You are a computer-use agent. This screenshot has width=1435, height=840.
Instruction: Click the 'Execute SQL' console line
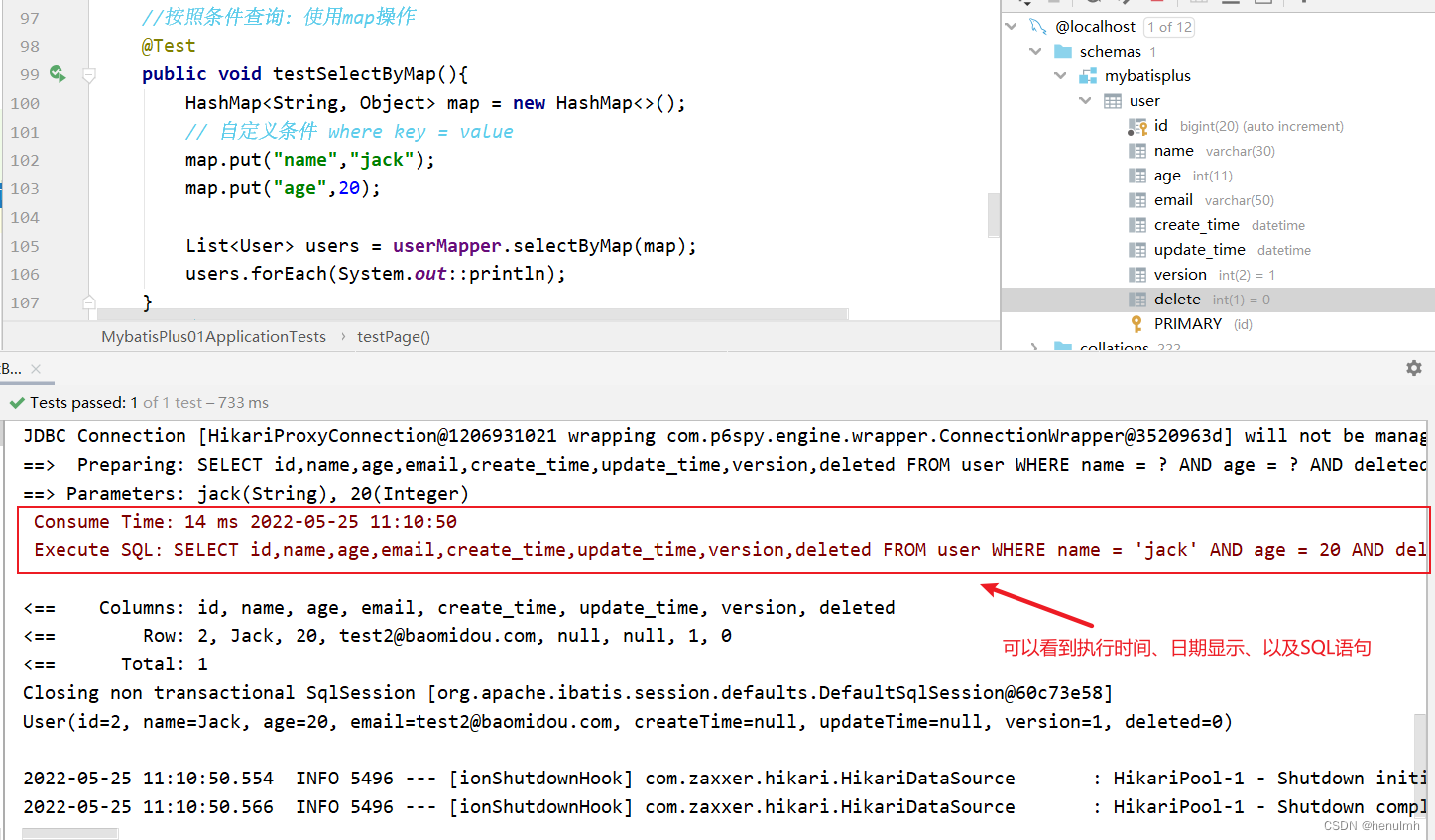pyautogui.click(x=730, y=550)
